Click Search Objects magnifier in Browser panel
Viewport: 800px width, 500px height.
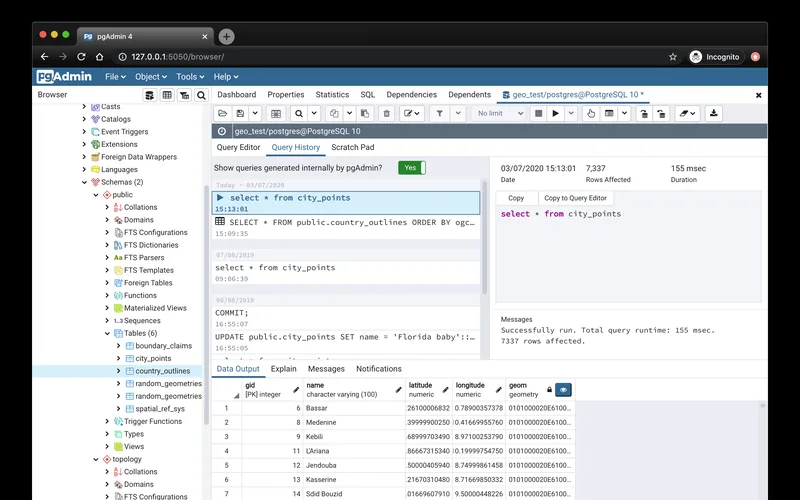point(202,95)
